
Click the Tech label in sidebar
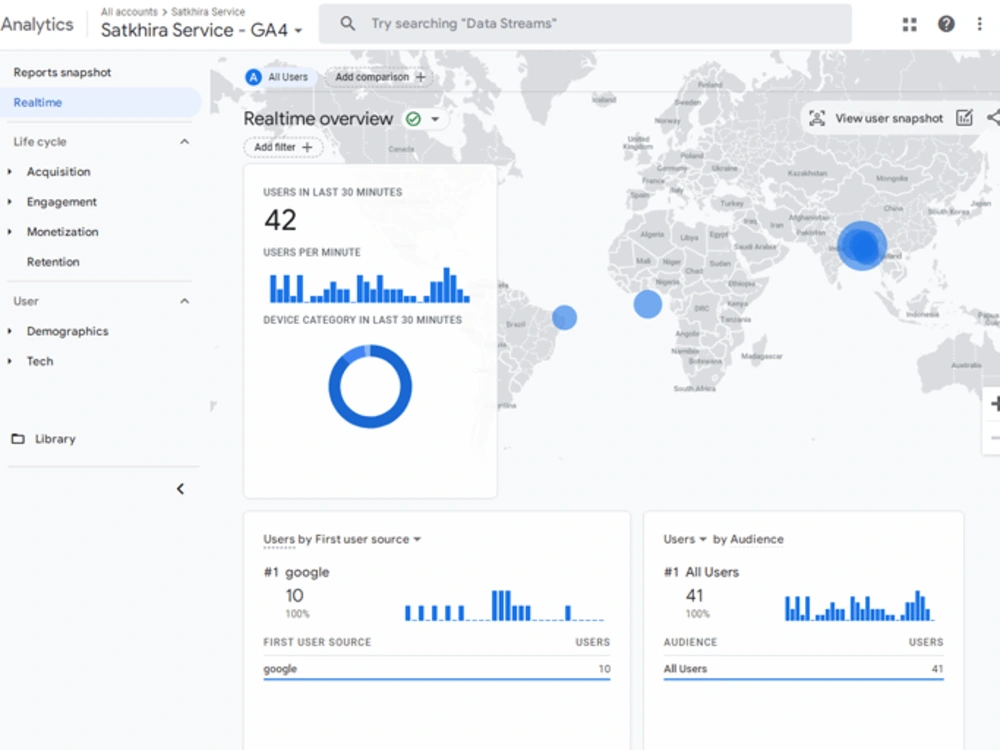(x=40, y=361)
